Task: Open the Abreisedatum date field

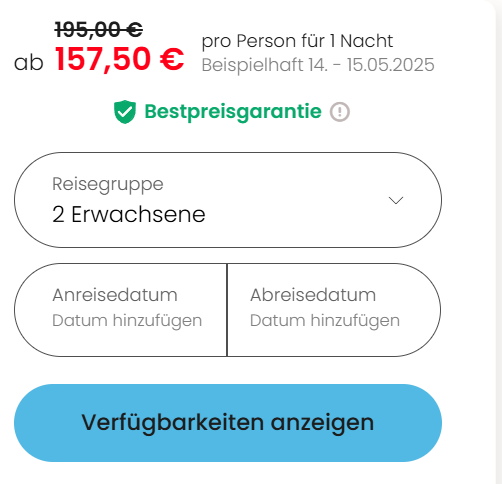Action: (x=334, y=310)
